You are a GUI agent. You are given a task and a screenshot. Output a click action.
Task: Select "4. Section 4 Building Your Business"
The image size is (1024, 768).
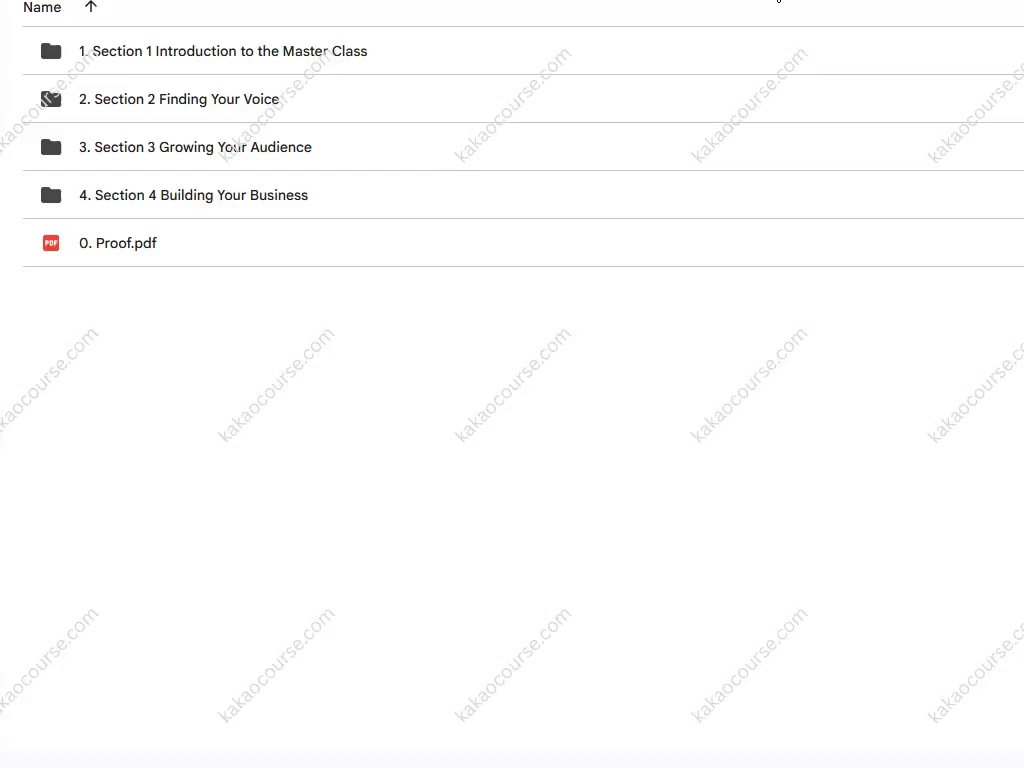(x=193, y=195)
